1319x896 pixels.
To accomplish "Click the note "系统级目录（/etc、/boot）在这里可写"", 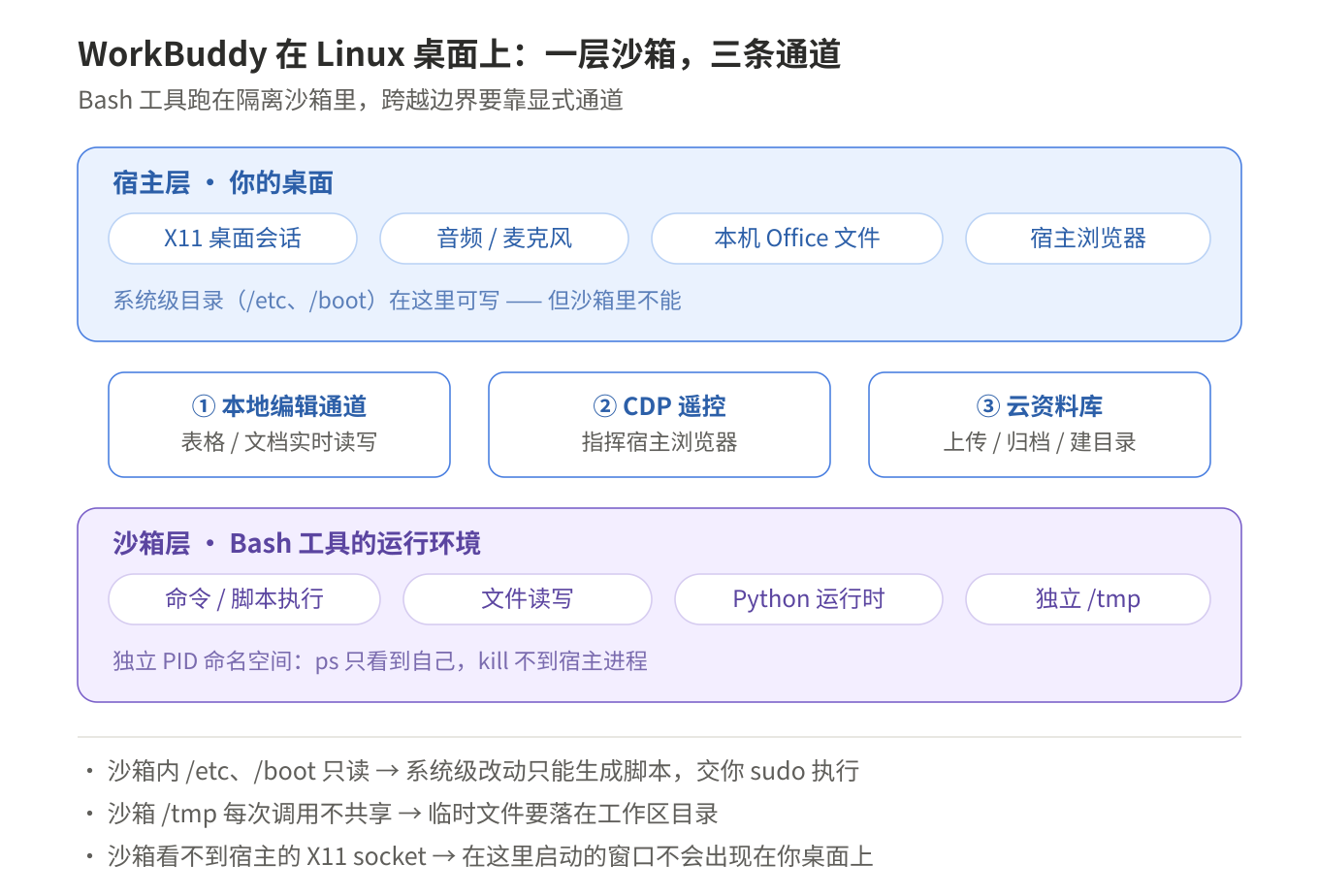I will click(306, 301).
